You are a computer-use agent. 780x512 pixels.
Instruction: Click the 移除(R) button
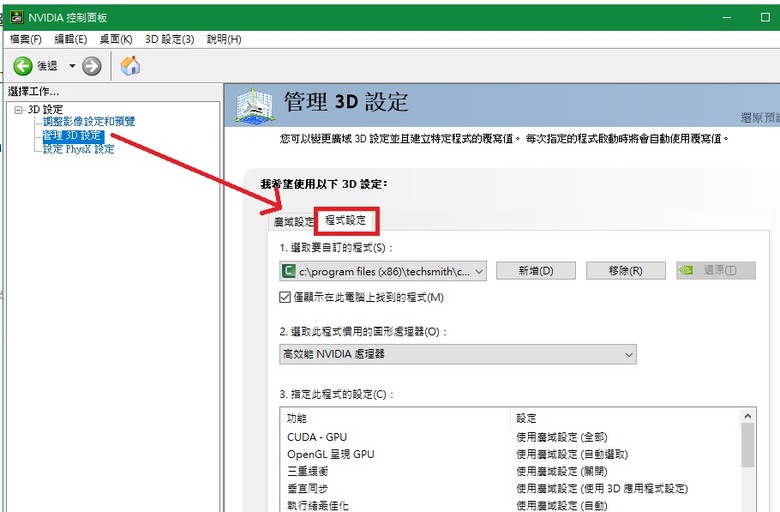click(626, 271)
